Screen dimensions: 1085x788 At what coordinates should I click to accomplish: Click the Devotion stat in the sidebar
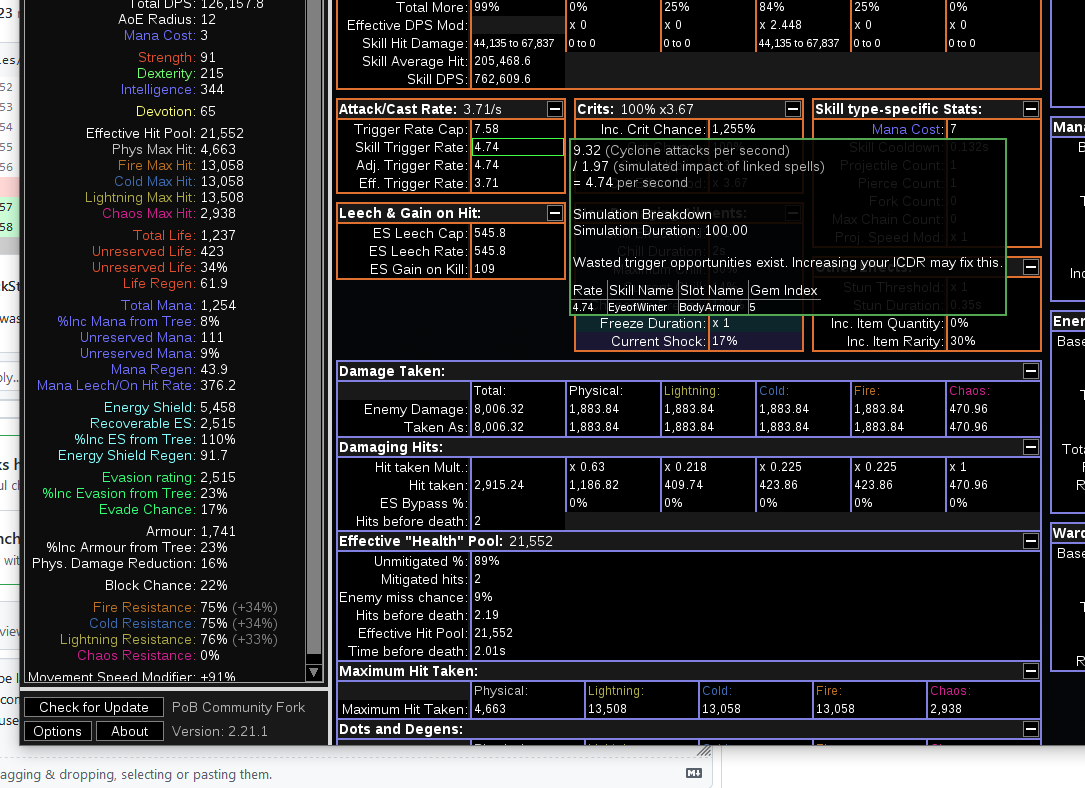[176, 111]
